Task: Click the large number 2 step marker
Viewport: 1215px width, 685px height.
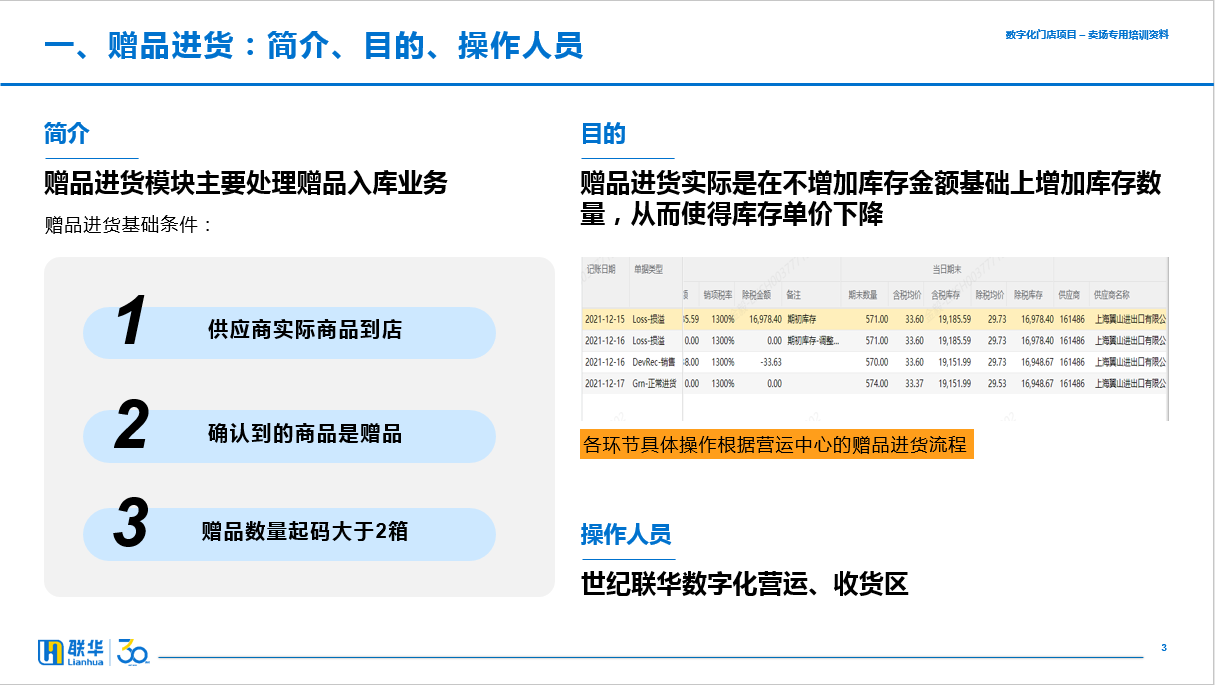Action: pyautogui.click(x=131, y=425)
